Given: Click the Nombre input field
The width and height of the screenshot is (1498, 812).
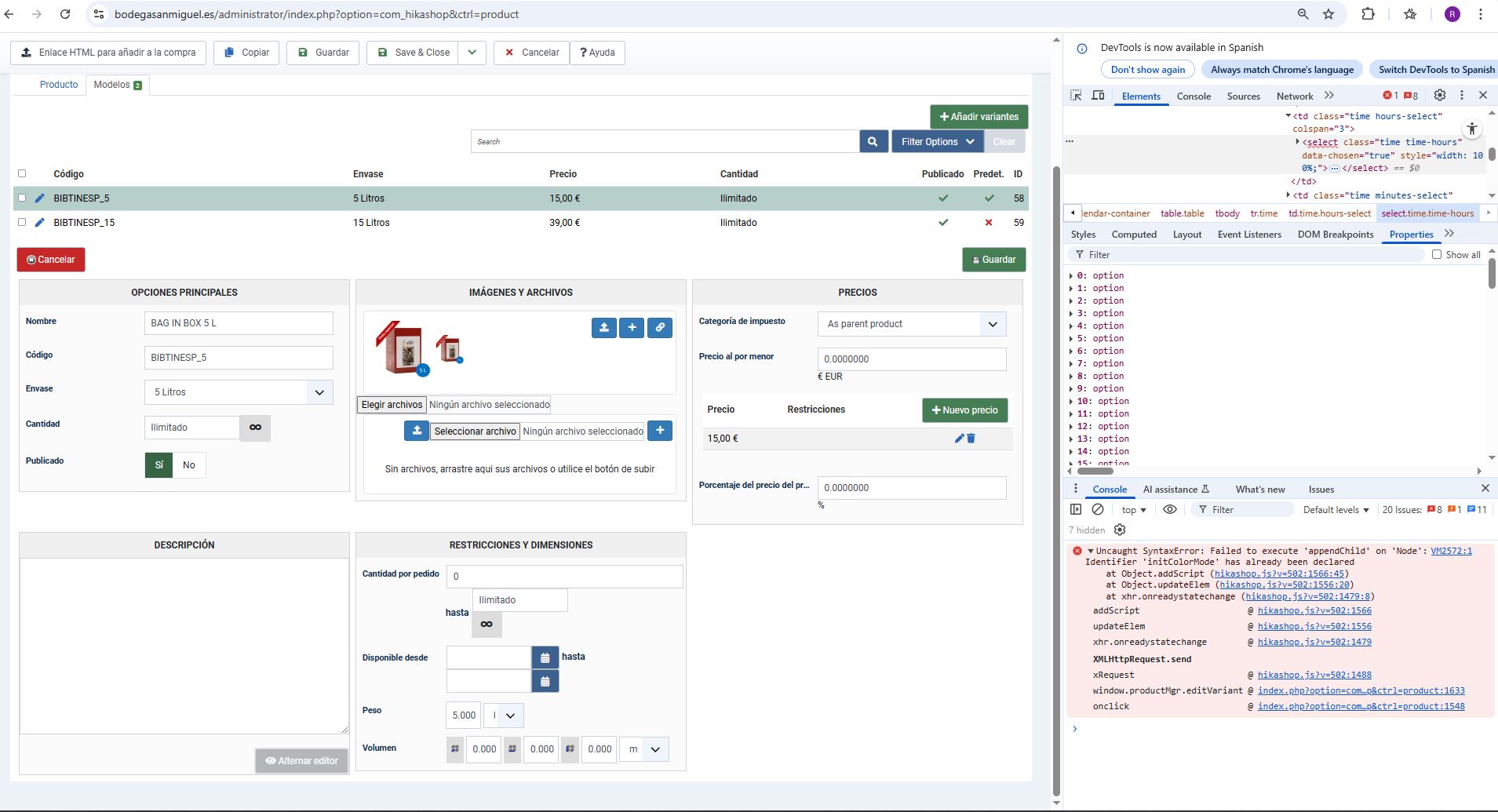Looking at the screenshot, I should (239, 323).
